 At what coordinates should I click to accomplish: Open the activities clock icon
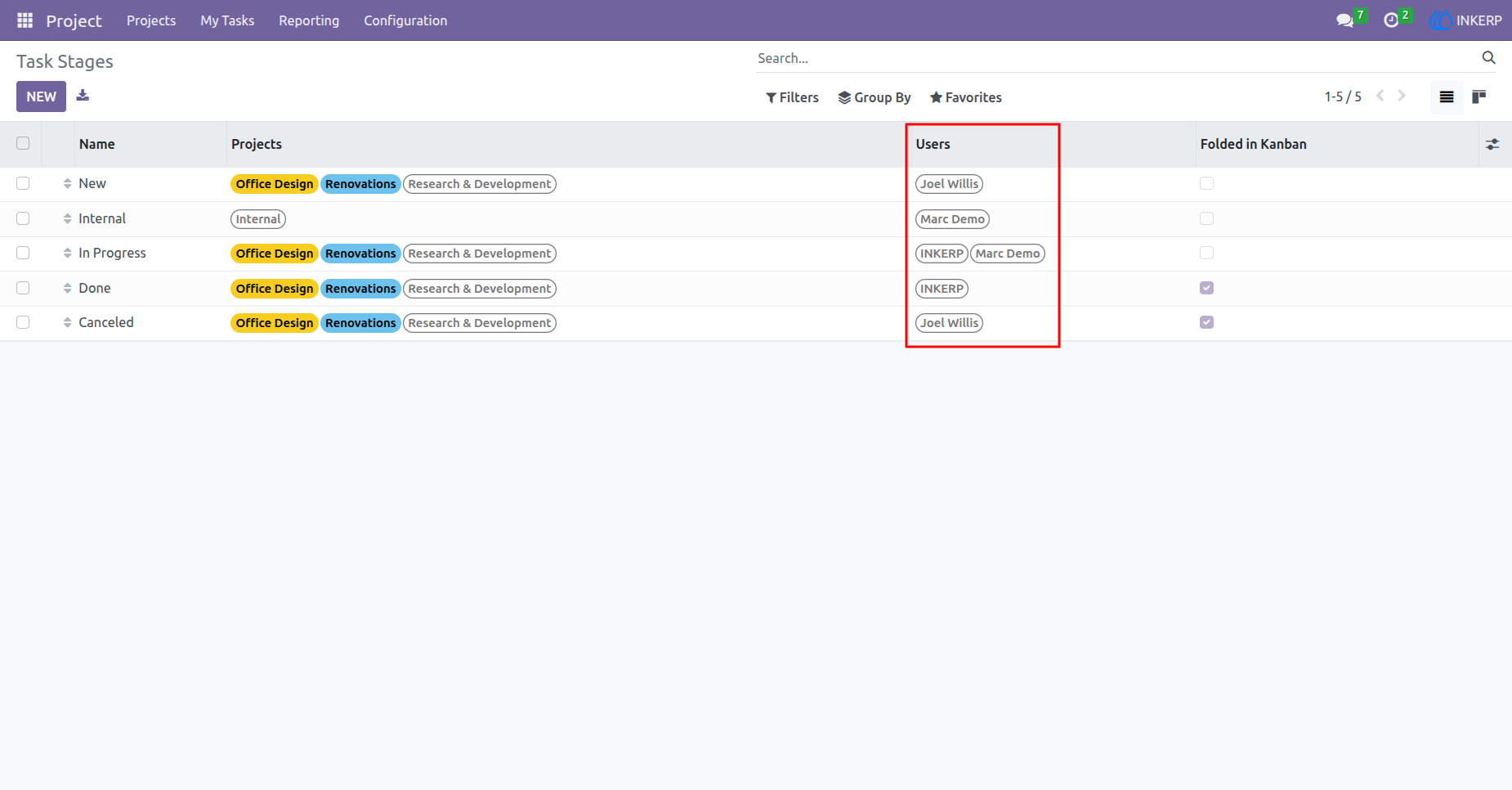tap(1391, 20)
